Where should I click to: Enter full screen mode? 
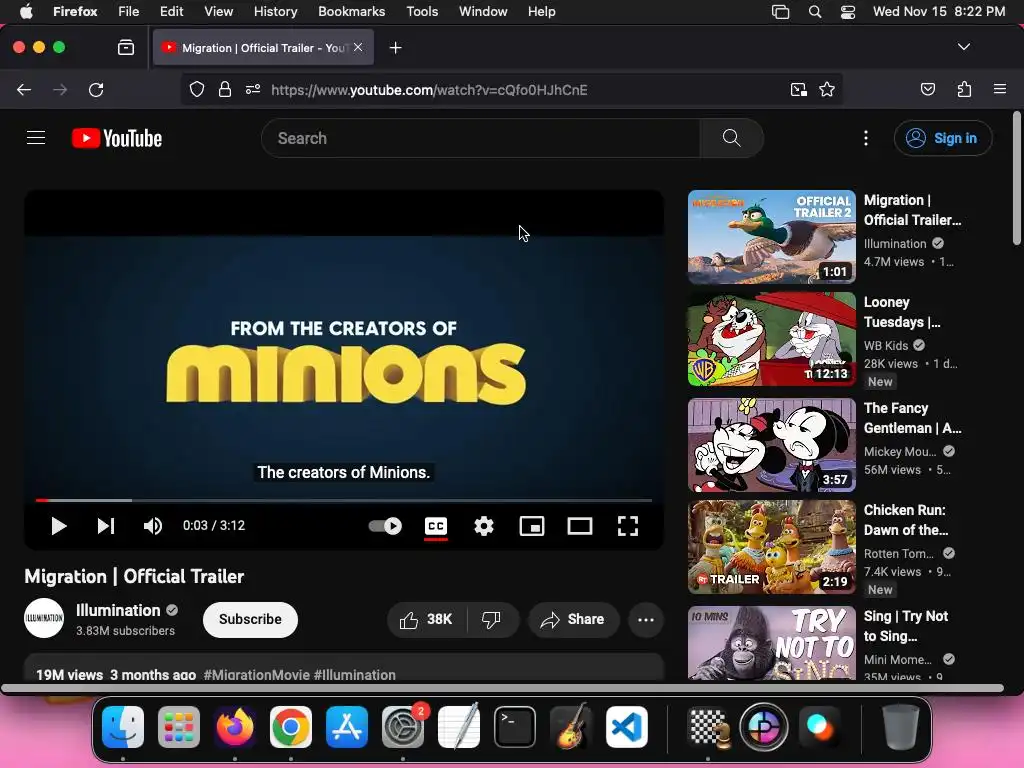(628, 526)
